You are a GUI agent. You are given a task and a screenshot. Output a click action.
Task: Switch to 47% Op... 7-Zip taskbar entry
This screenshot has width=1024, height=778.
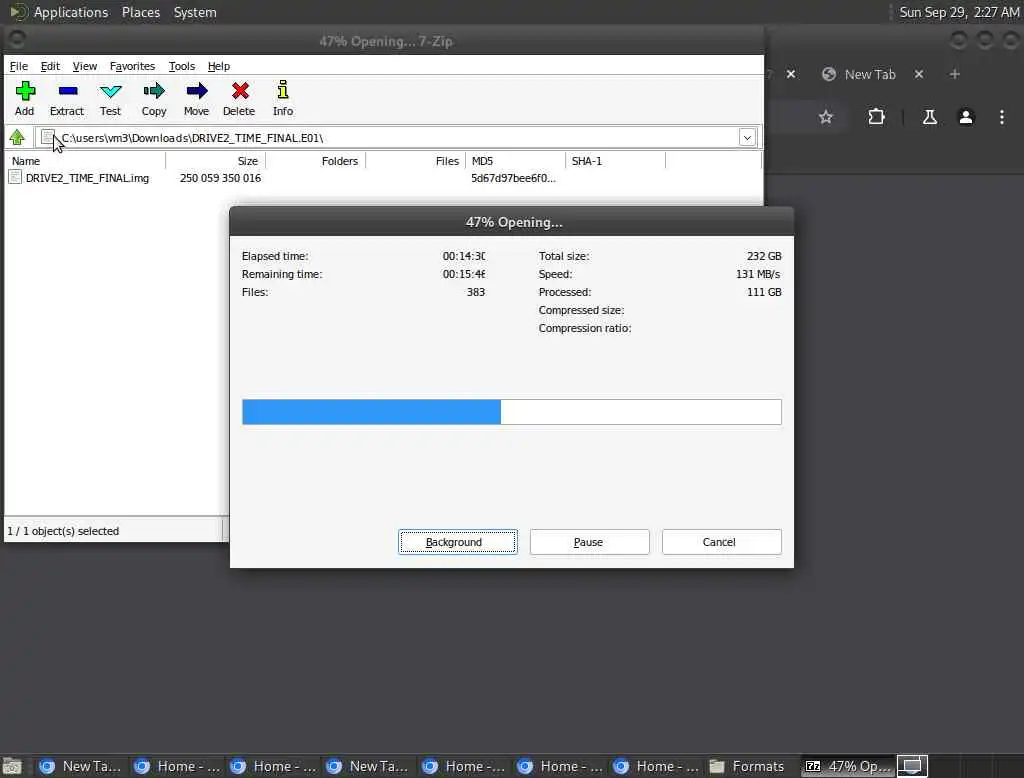(848, 766)
